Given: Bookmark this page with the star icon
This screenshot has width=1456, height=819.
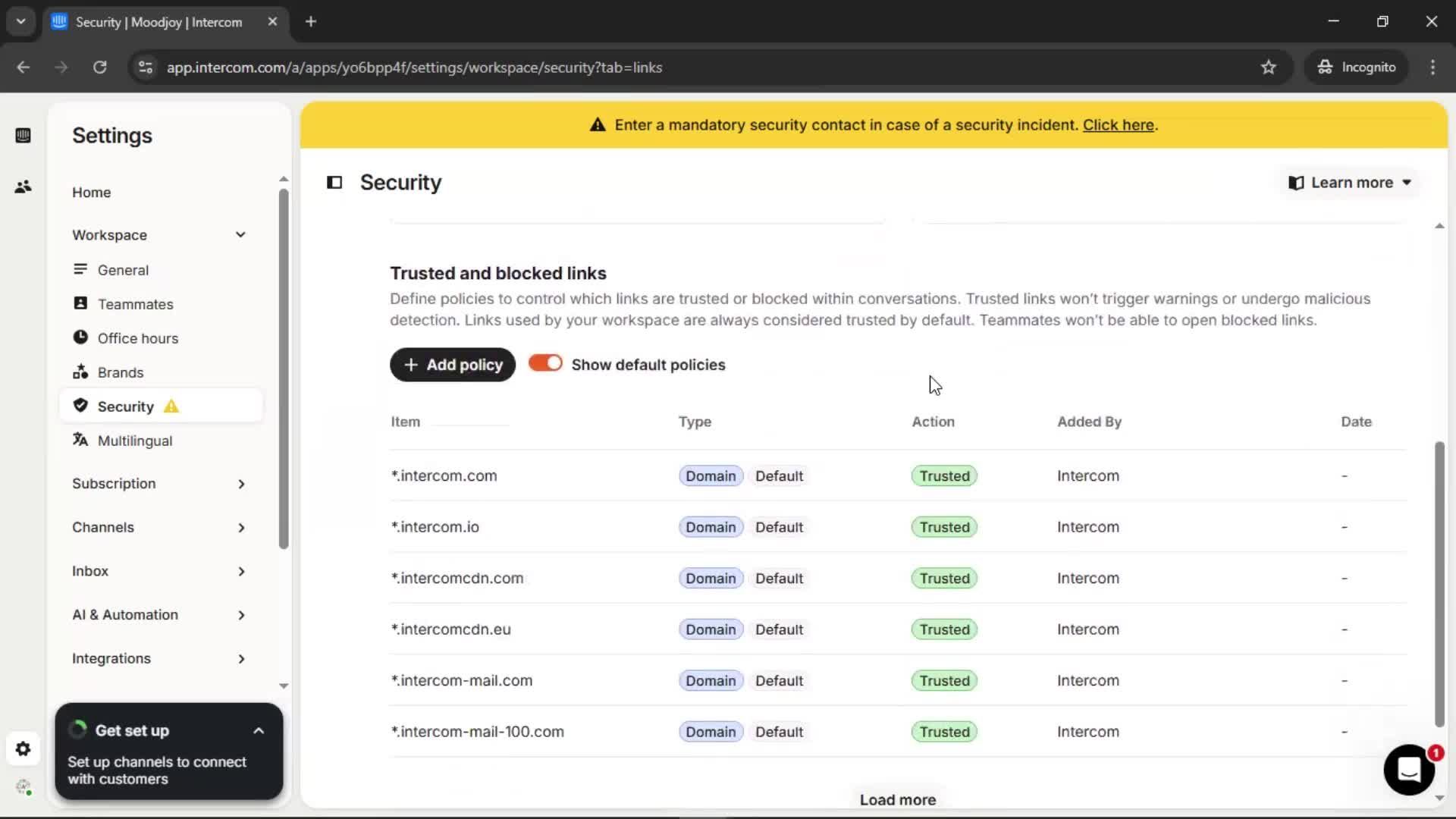Looking at the screenshot, I should [x=1268, y=67].
